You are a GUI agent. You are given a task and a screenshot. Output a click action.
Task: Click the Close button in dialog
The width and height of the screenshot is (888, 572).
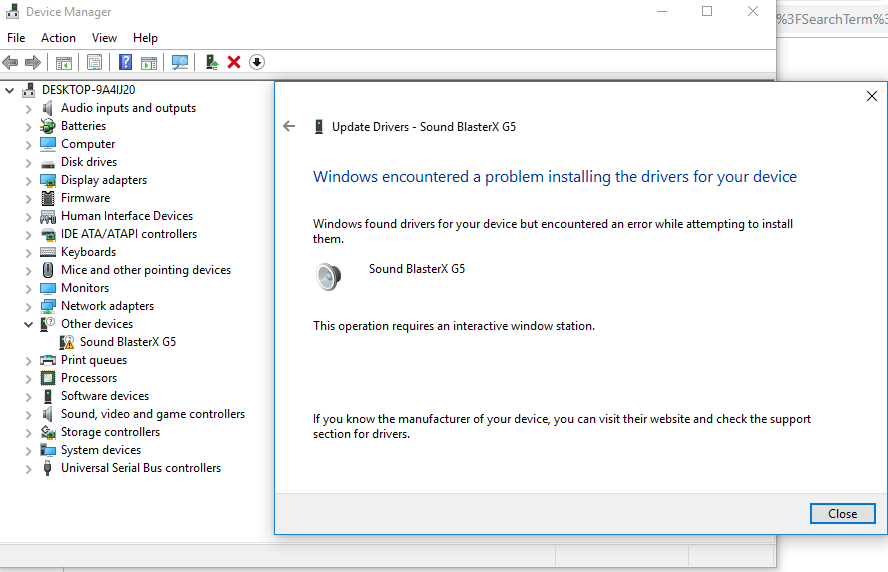pyautogui.click(x=842, y=514)
